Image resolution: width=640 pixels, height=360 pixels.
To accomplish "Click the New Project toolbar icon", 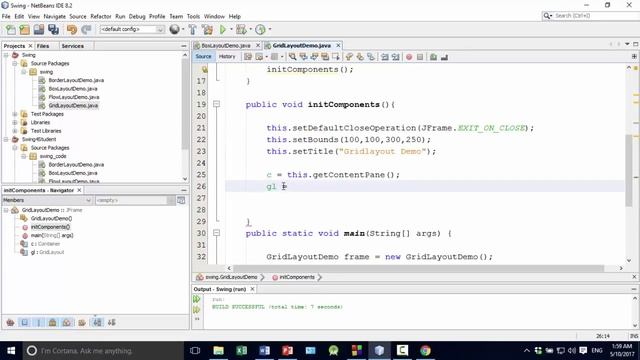I will point(24,29).
